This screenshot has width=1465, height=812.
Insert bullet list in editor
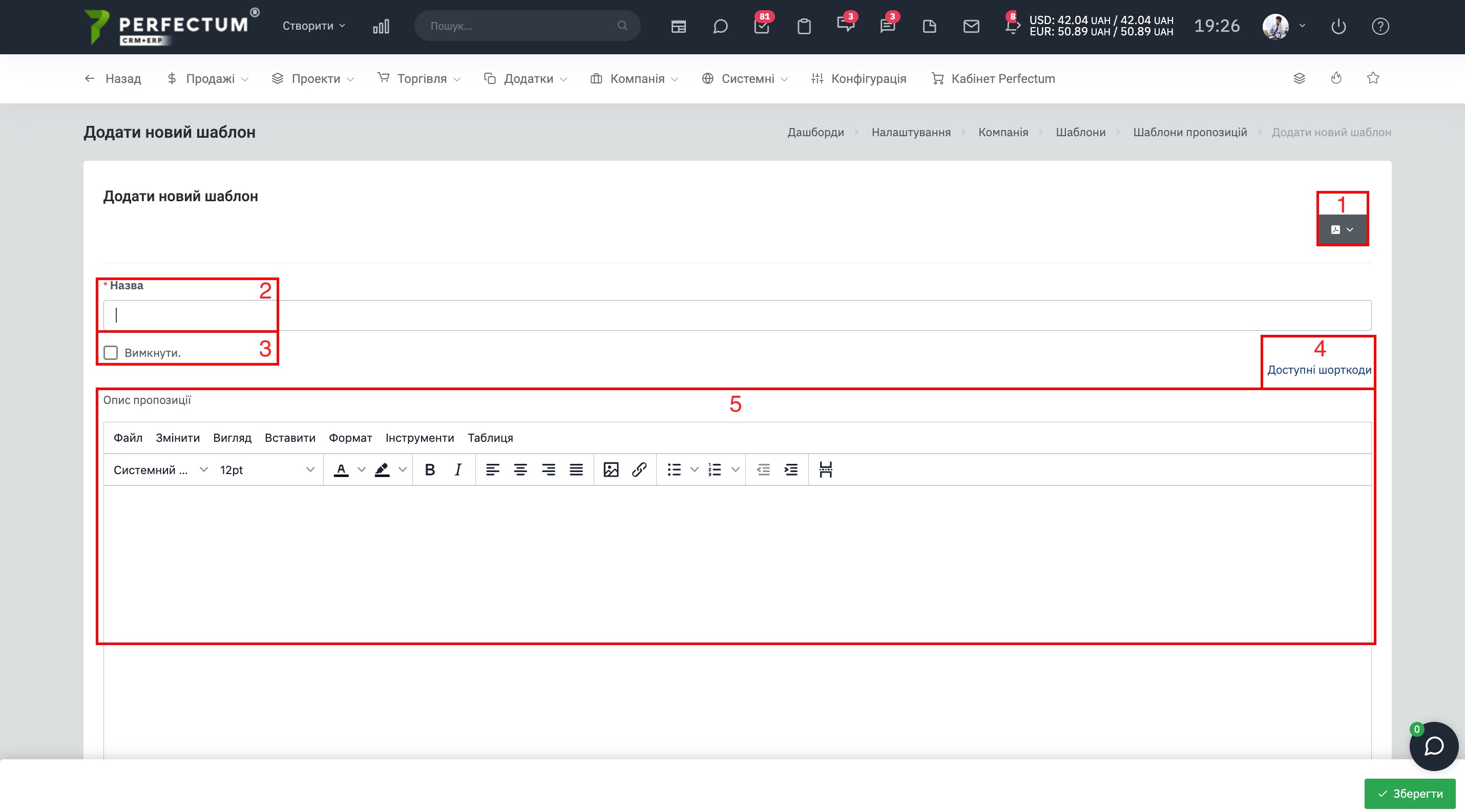[674, 469]
